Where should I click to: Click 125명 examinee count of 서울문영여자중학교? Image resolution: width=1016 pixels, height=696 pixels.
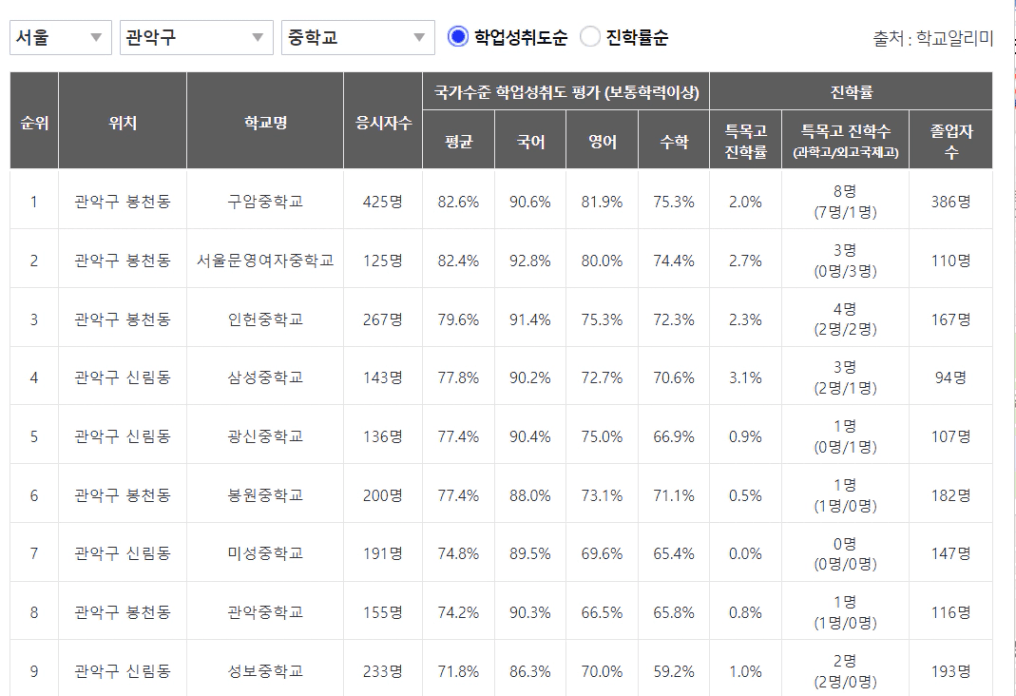382,261
